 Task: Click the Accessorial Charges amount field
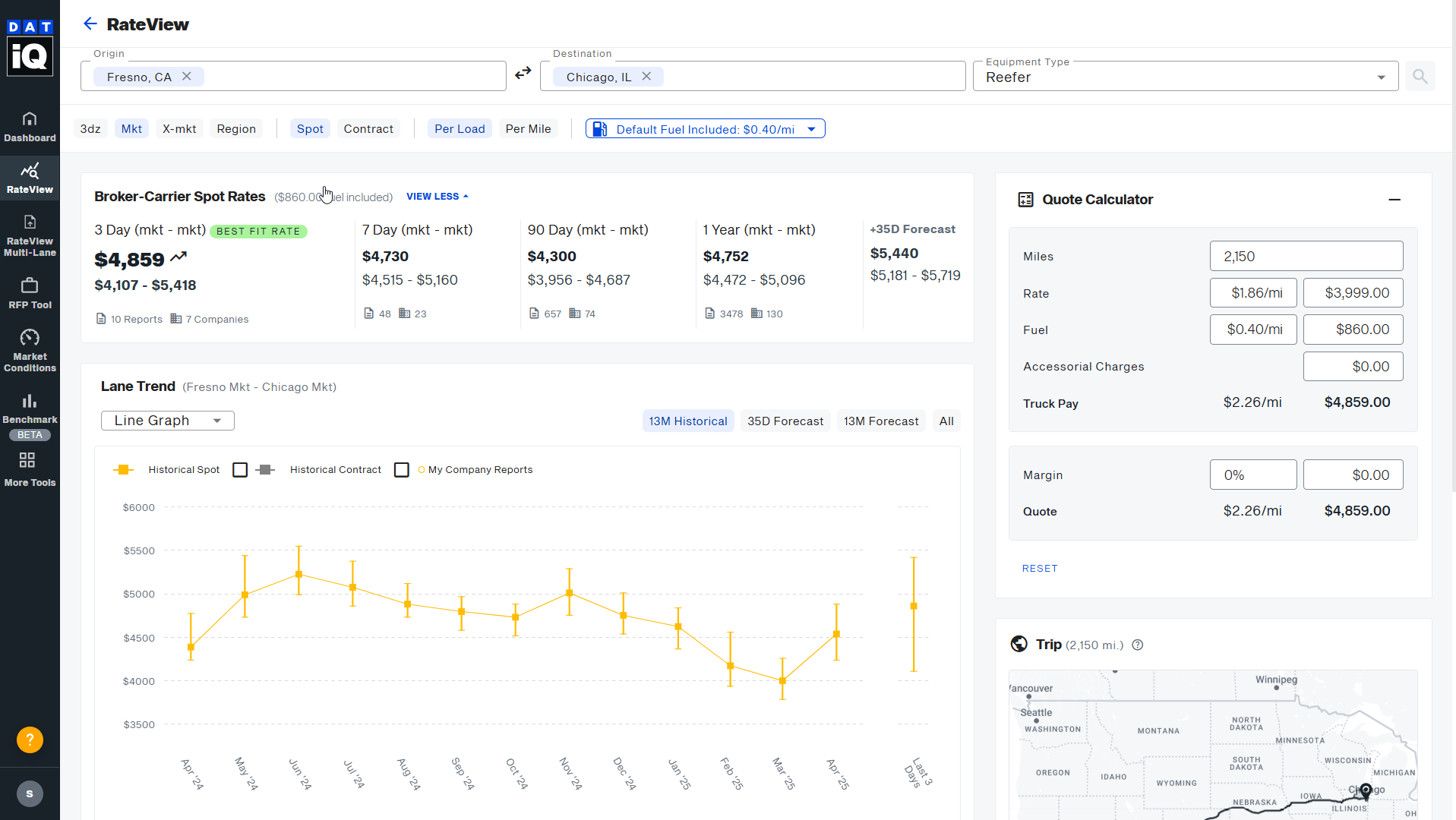click(1353, 367)
